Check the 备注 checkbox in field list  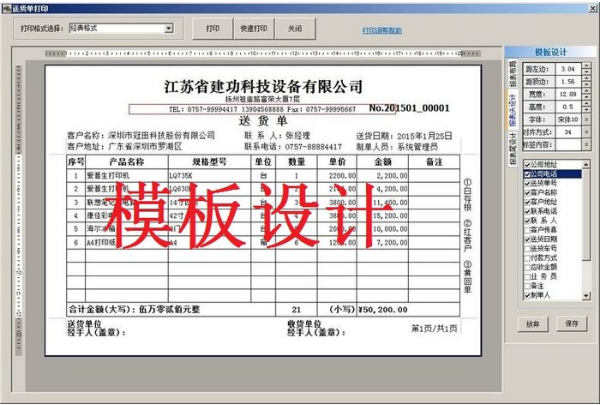(528, 286)
